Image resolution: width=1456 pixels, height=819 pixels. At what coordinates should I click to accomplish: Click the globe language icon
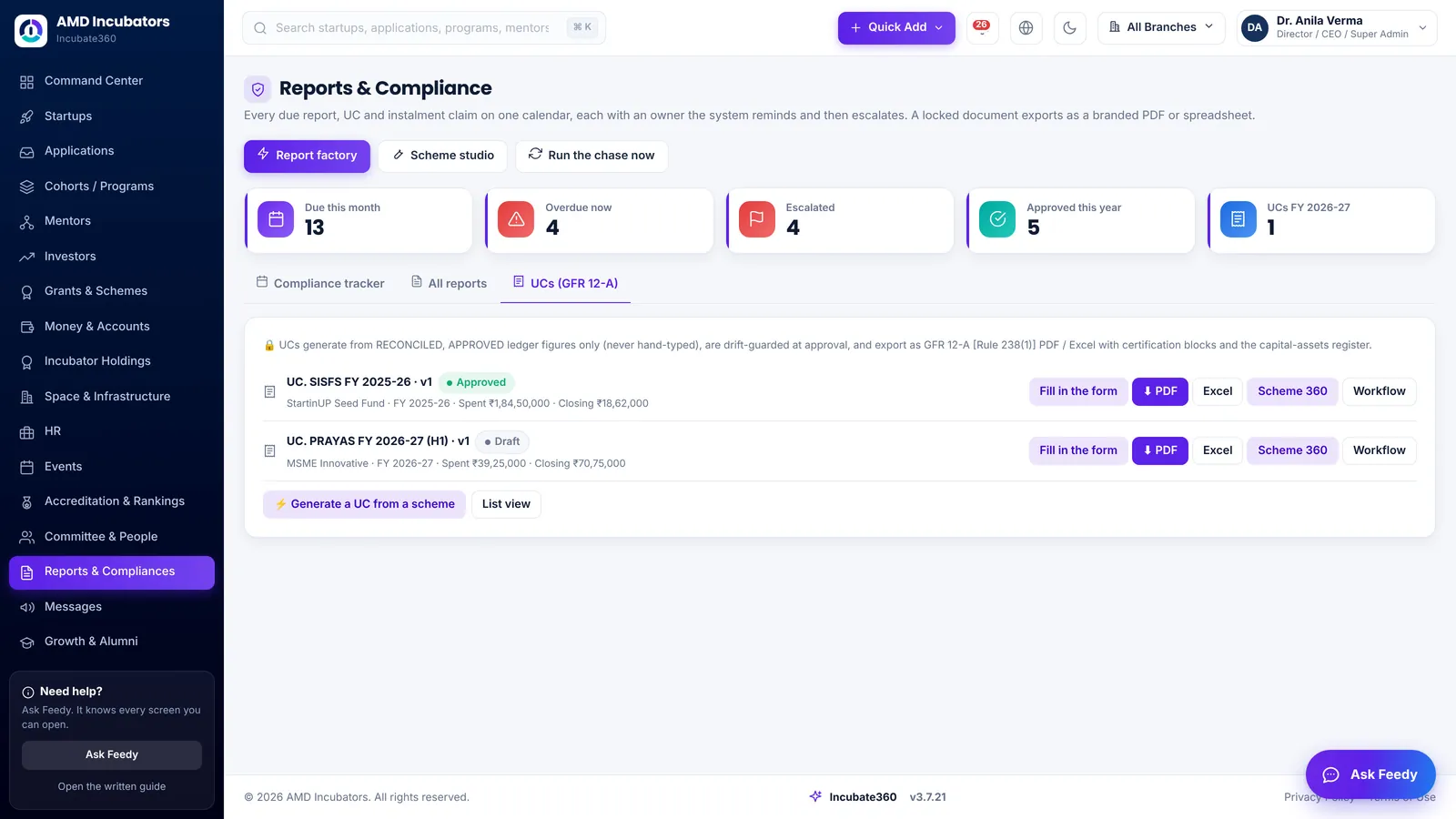pyautogui.click(x=1026, y=27)
